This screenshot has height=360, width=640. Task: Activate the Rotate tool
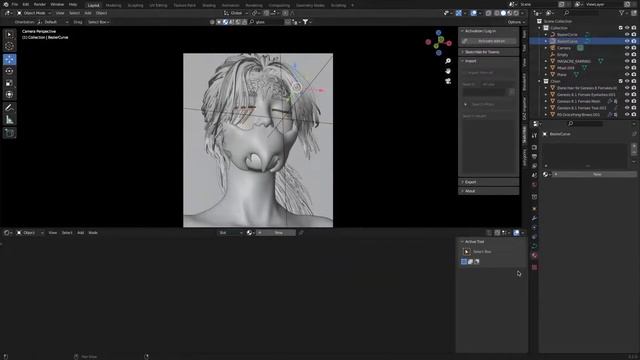point(9,71)
